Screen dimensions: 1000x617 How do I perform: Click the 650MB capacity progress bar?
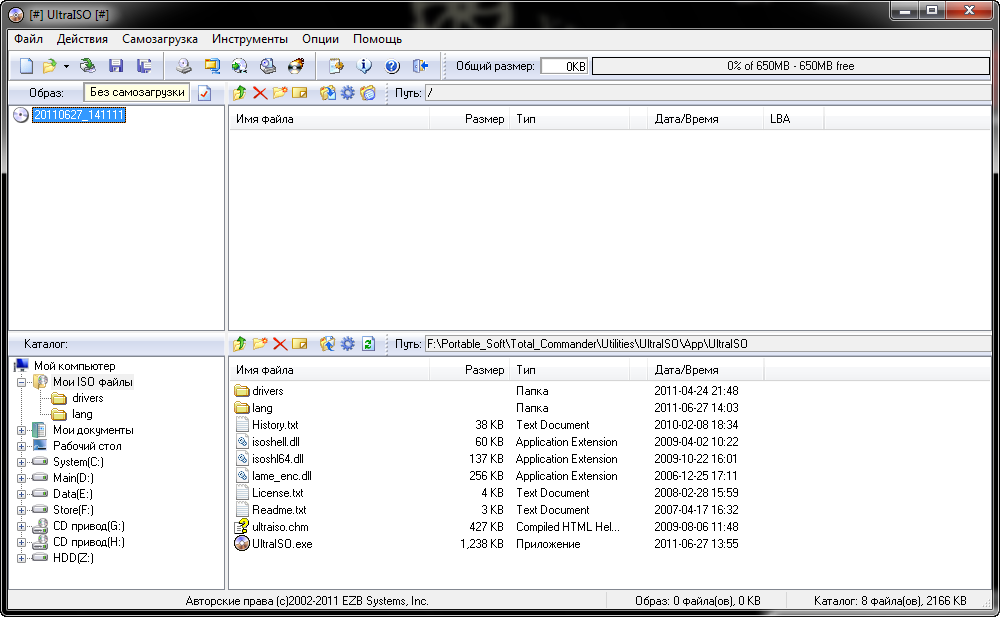(x=791, y=66)
